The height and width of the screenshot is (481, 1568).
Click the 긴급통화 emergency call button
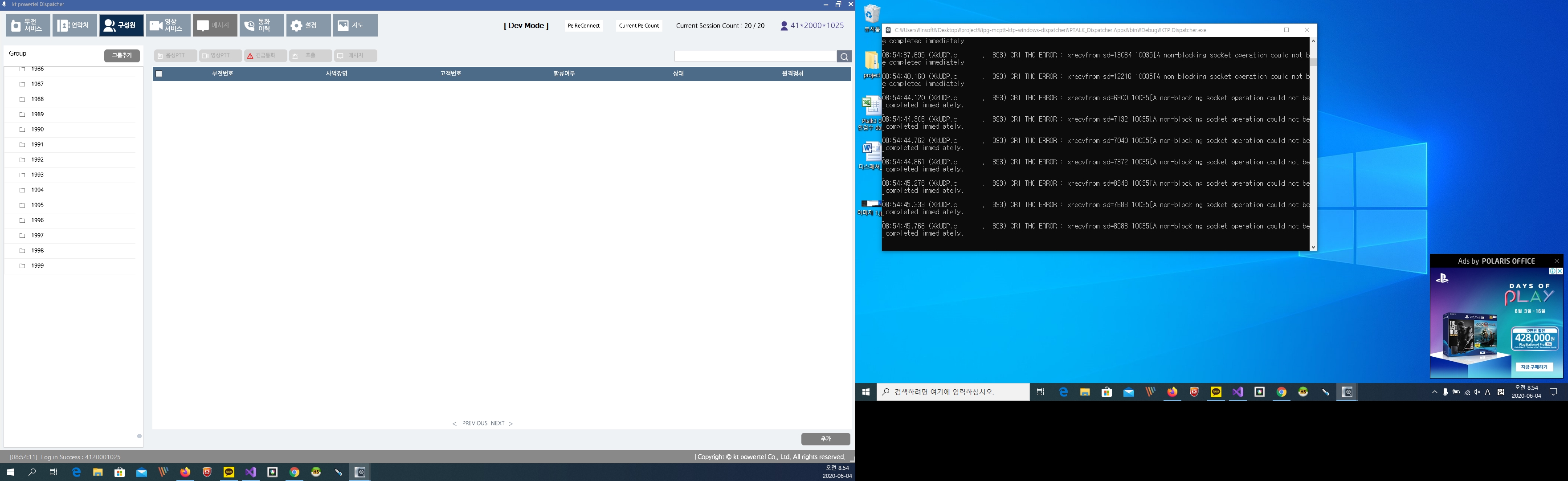265,56
